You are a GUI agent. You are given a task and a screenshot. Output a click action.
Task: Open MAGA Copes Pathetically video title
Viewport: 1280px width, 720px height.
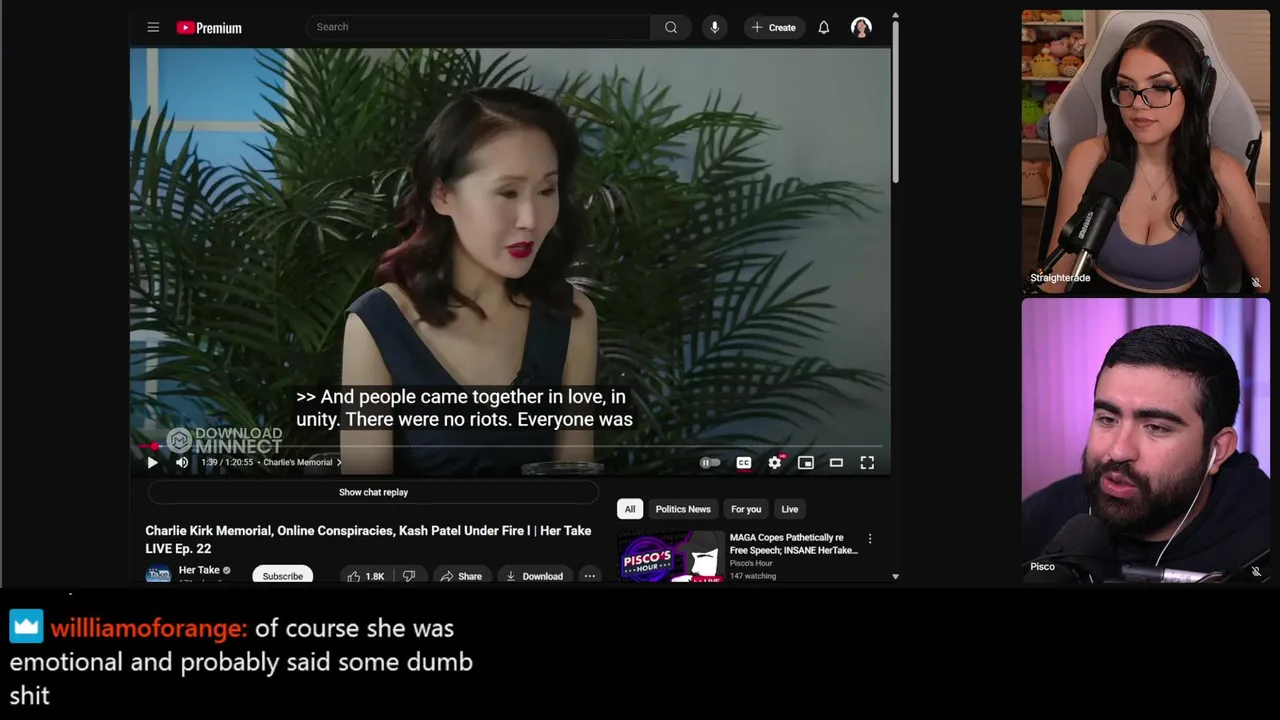(x=793, y=544)
